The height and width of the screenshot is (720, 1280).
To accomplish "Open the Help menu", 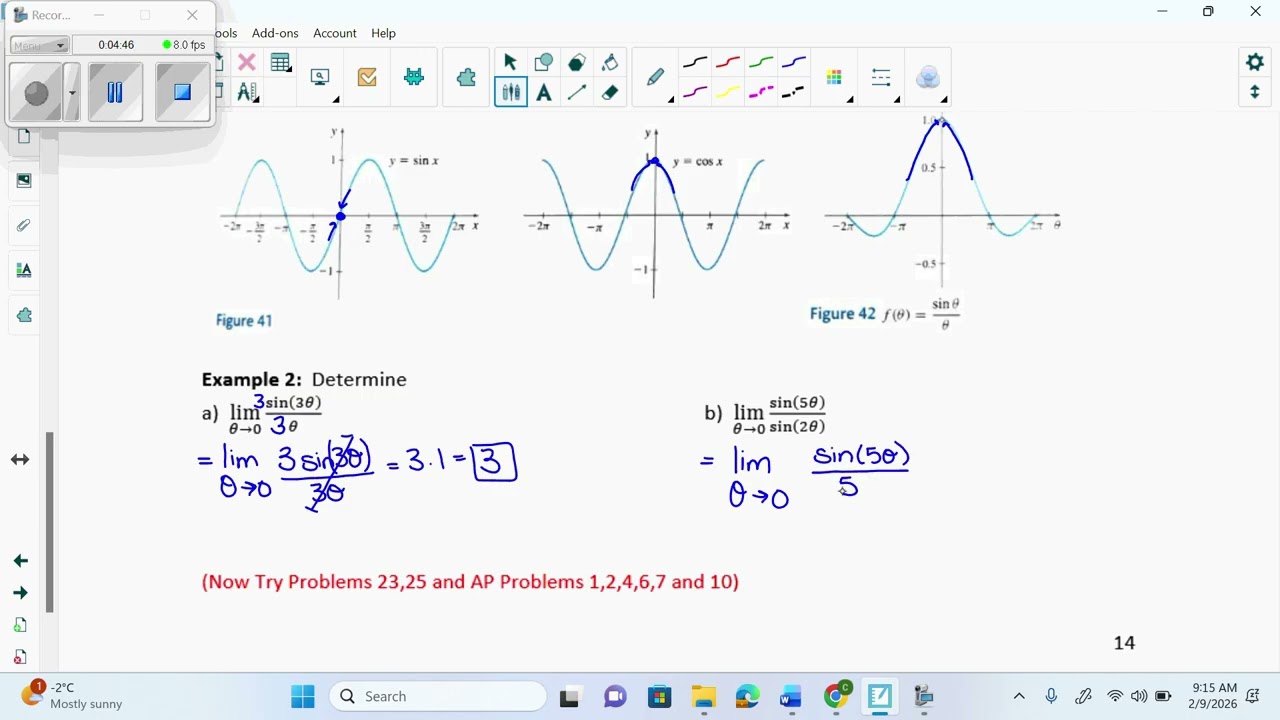I will pos(383,33).
